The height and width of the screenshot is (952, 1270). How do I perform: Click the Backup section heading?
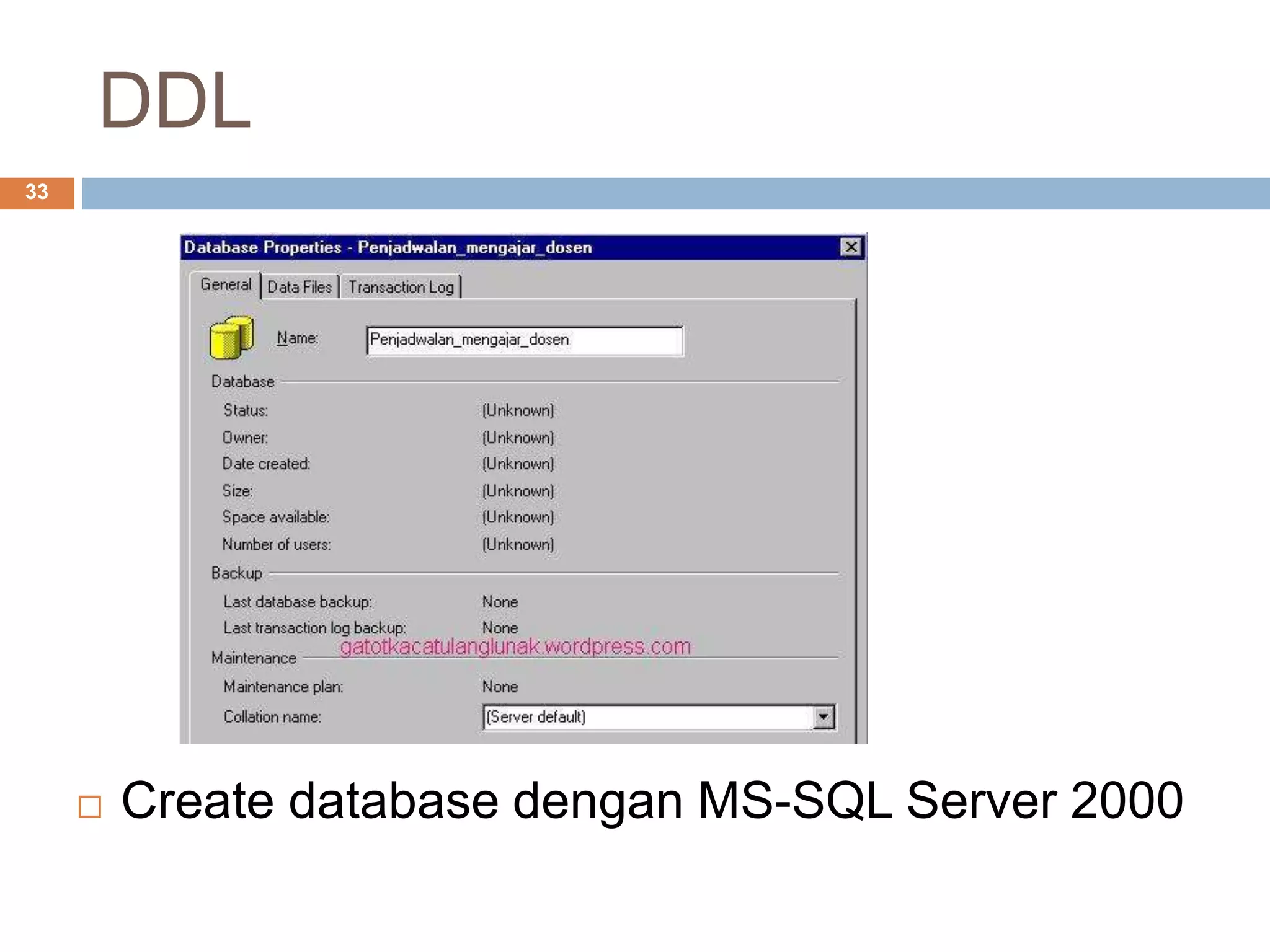click(x=237, y=573)
